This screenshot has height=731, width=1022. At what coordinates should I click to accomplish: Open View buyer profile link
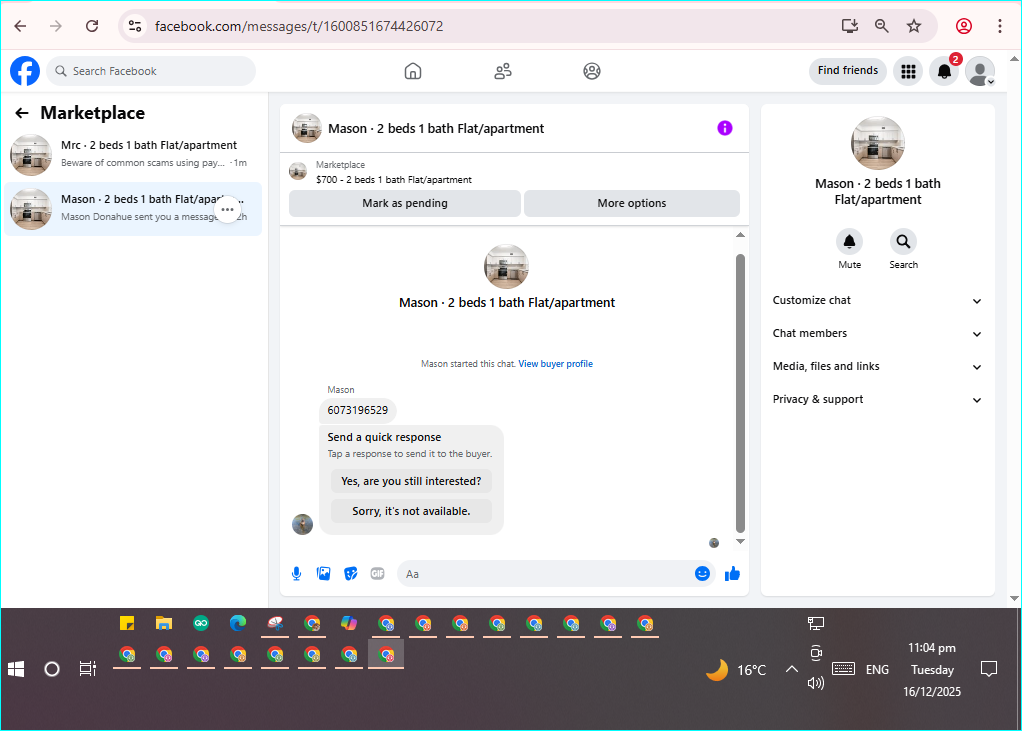point(555,364)
